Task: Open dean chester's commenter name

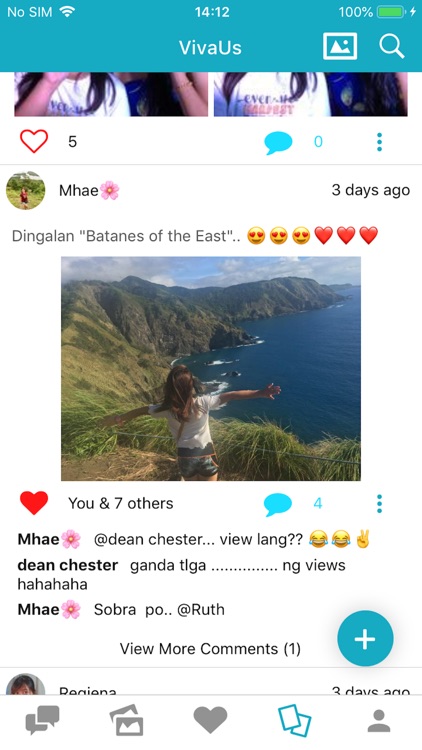Action: tap(67, 565)
